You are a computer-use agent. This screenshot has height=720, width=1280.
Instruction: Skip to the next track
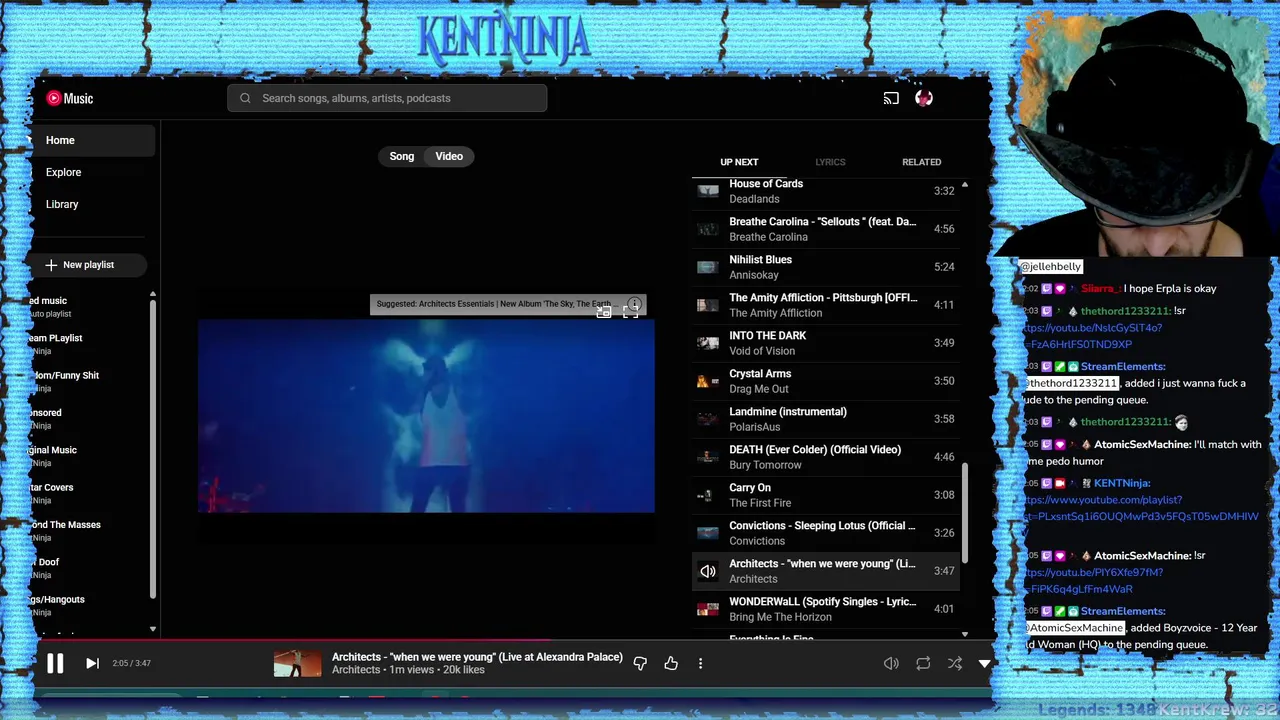tap(92, 663)
